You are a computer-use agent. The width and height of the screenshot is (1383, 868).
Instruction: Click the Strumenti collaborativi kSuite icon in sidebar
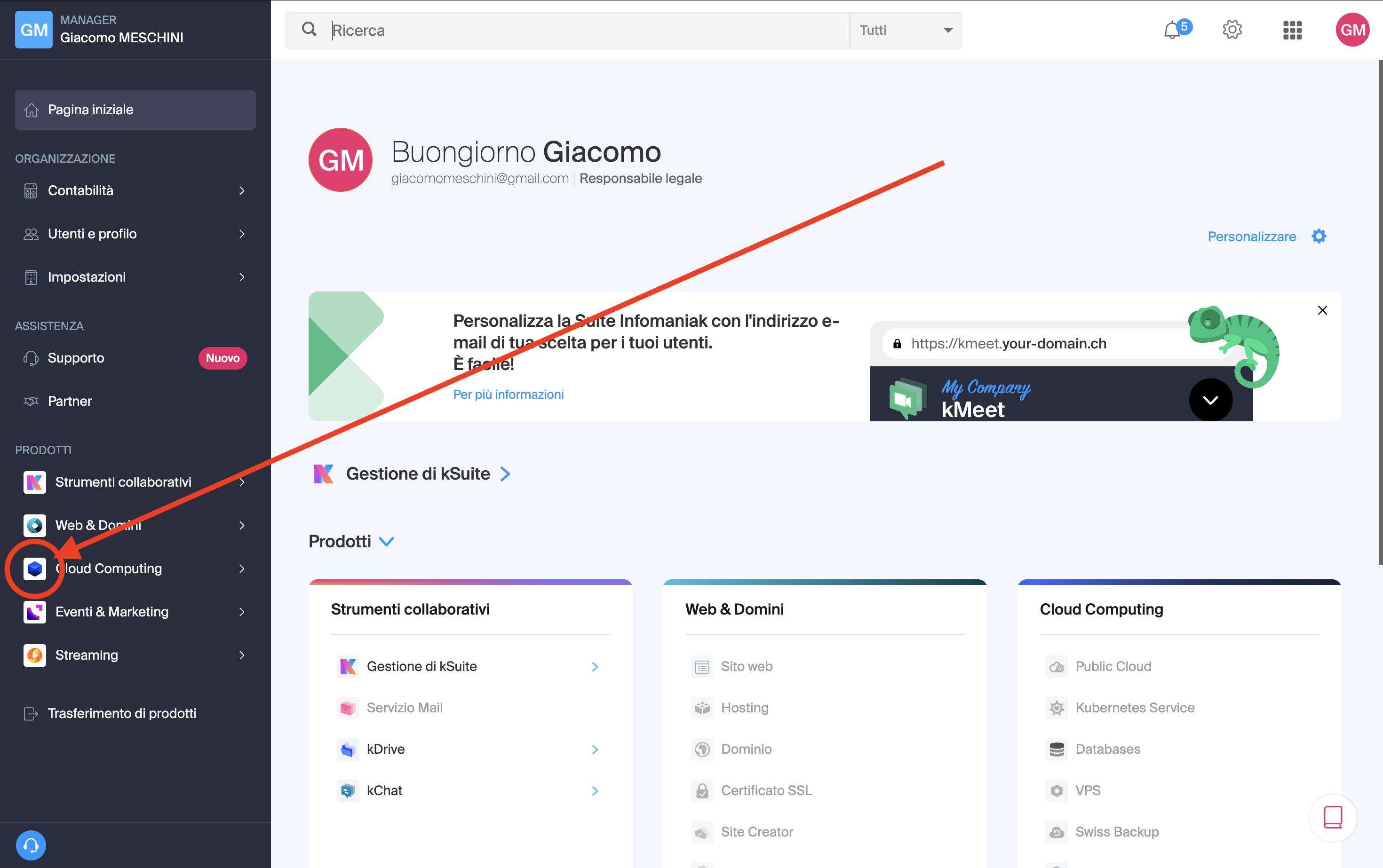click(x=35, y=481)
